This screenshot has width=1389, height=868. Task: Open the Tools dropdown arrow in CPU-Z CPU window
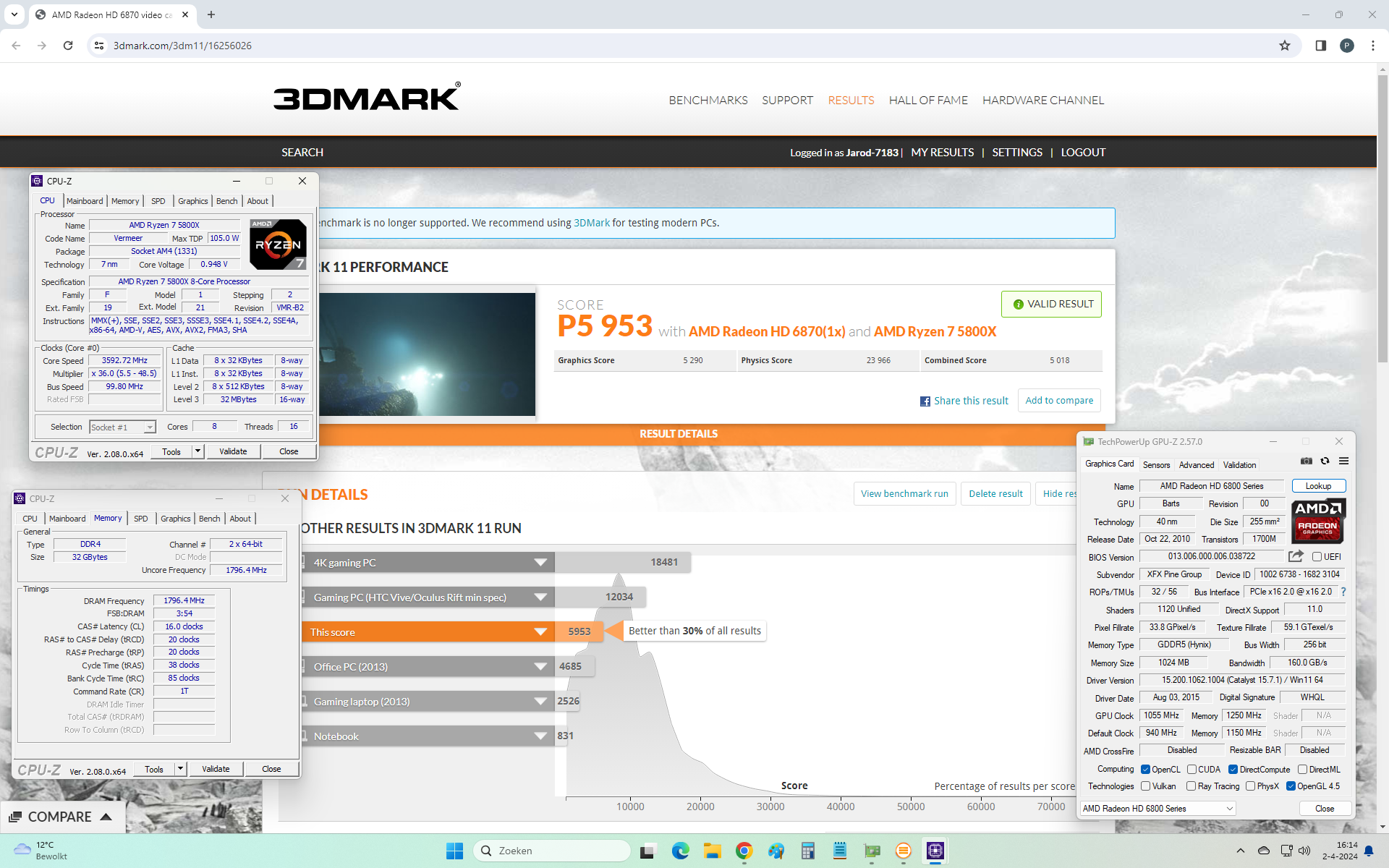[x=197, y=451]
